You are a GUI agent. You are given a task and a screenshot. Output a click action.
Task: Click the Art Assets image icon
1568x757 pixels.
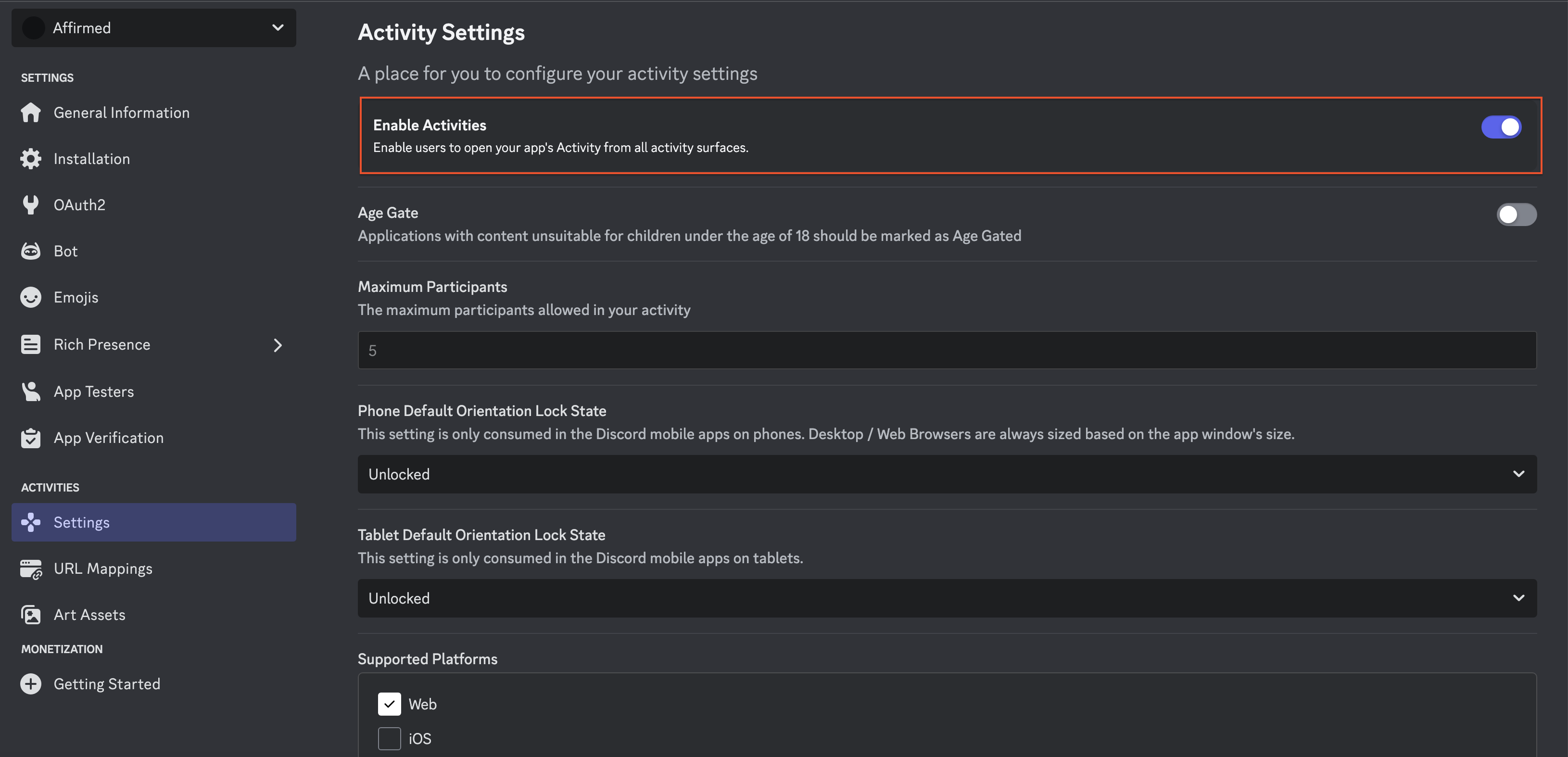(x=30, y=615)
